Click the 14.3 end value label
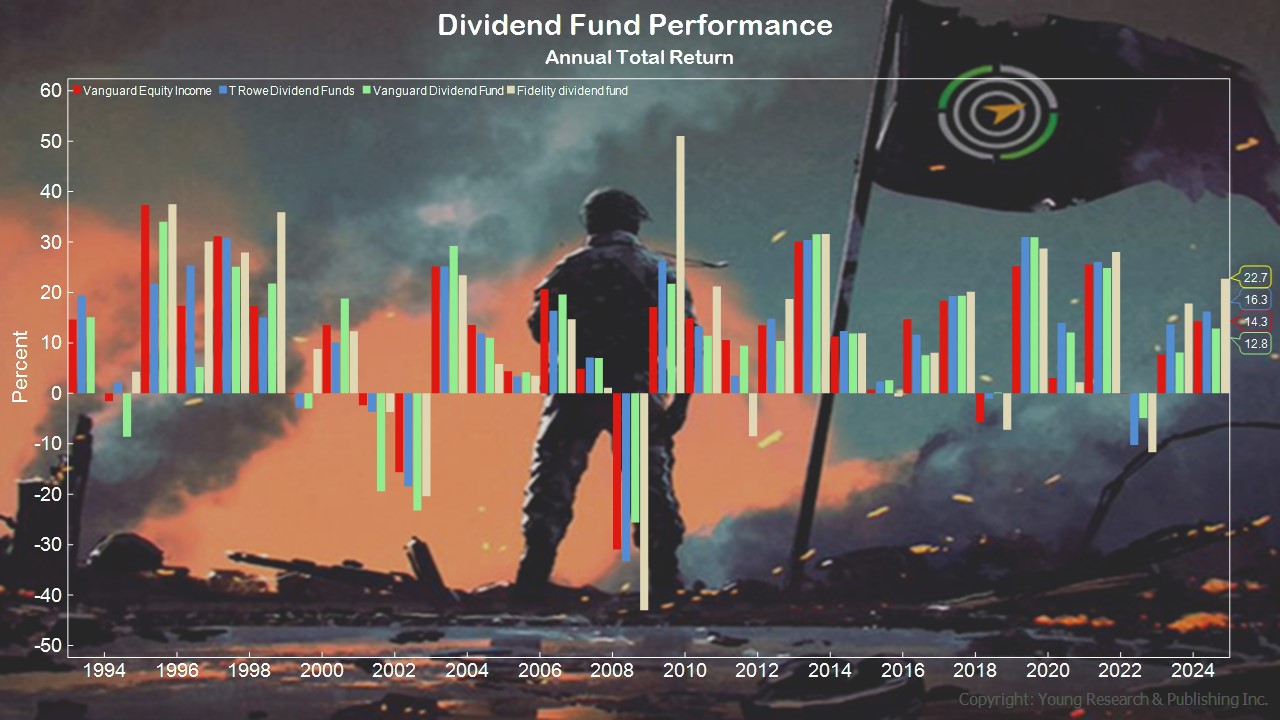1280x720 pixels. 1255,322
